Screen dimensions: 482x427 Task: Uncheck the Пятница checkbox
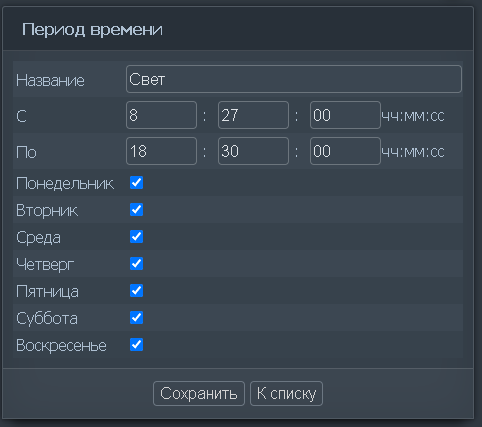136,291
